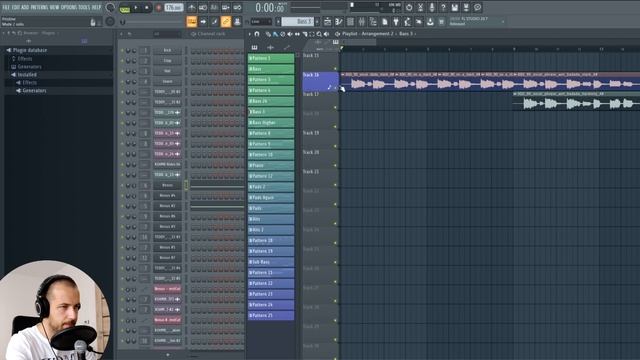Image resolution: width=640 pixels, height=360 pixels.
Task: Open the EDIT menu
Action: point(16,7)
